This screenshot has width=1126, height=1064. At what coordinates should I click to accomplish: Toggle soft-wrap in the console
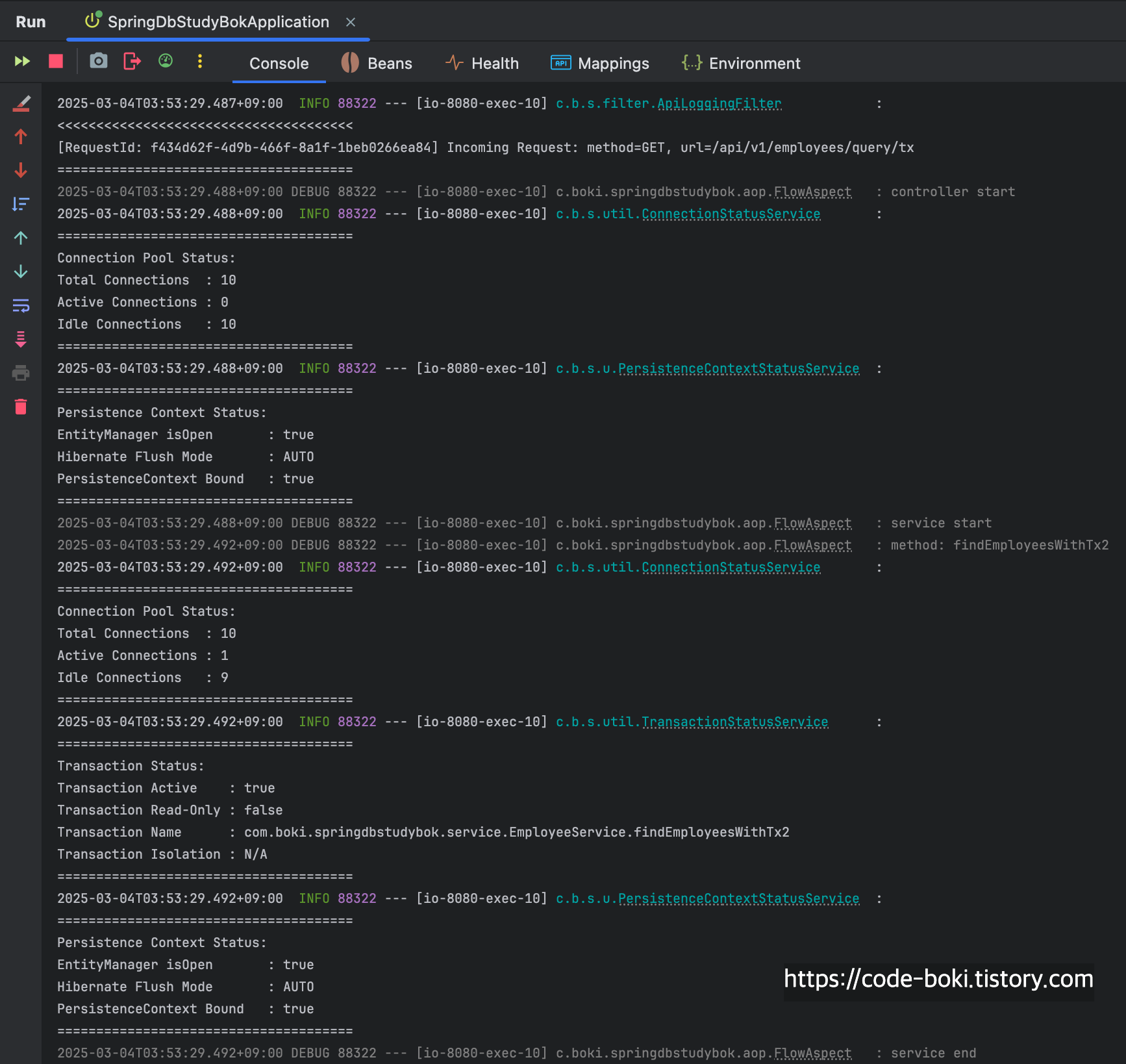point(21,305)
